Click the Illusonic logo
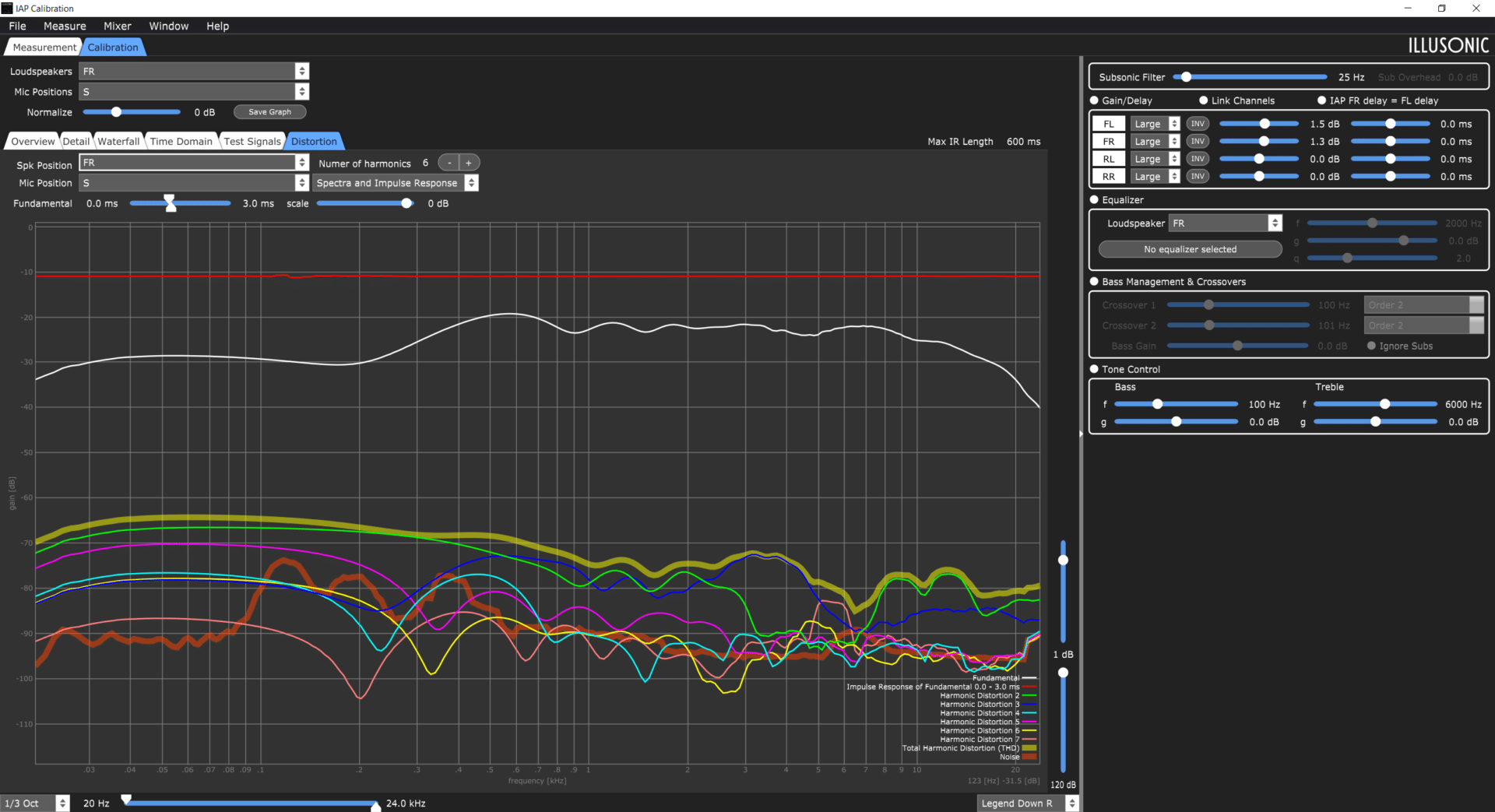The height and width of the screenshot is (812, 1495). tap(1448, 46)
